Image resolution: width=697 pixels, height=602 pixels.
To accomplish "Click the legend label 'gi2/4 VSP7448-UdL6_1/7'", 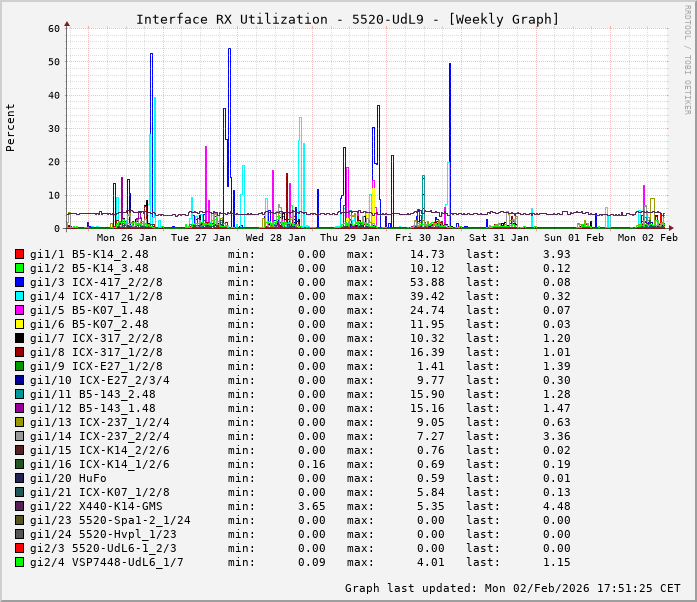I will 107,562.
